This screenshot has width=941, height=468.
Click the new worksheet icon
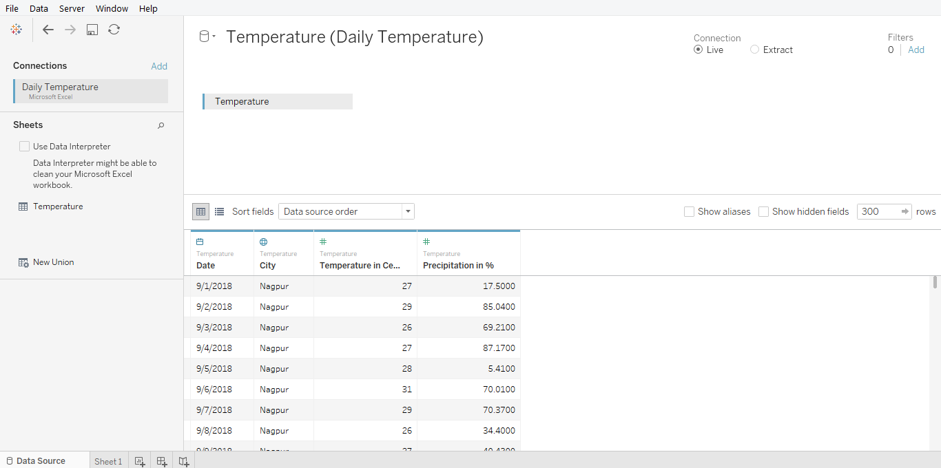tap(140, 461)
